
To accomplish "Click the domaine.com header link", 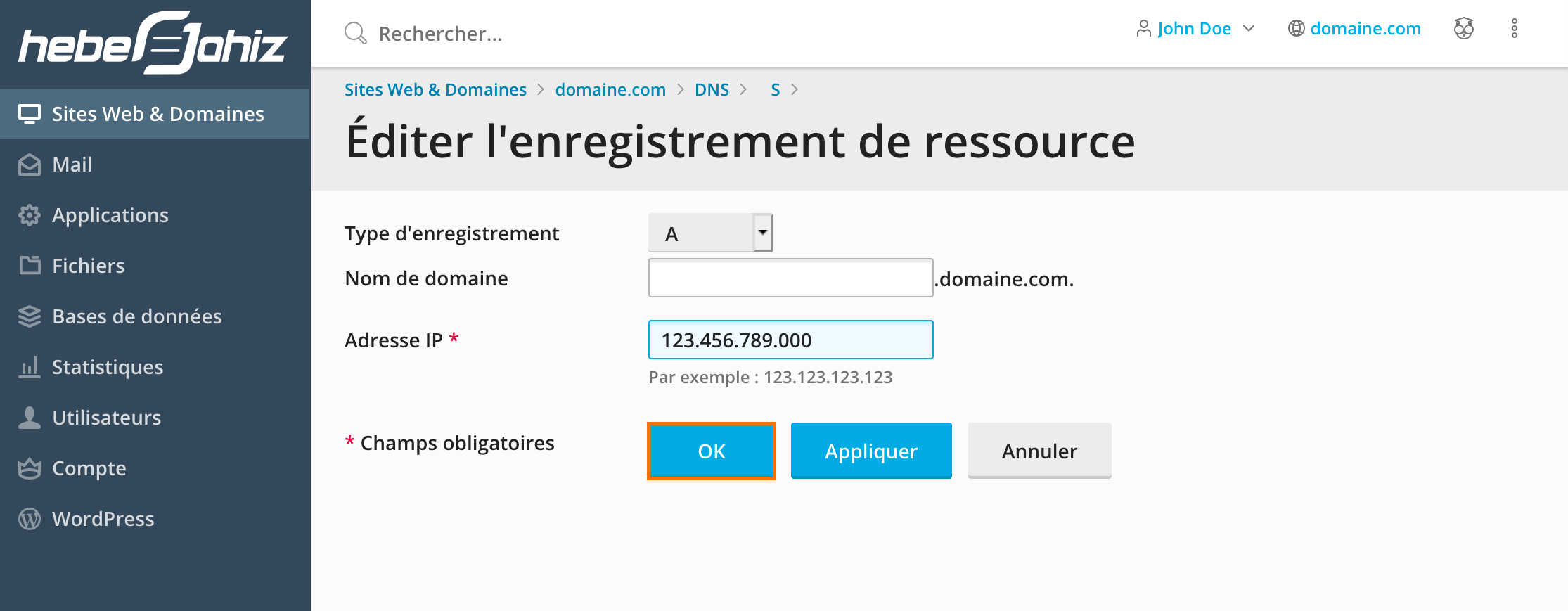I will 1365,29.
